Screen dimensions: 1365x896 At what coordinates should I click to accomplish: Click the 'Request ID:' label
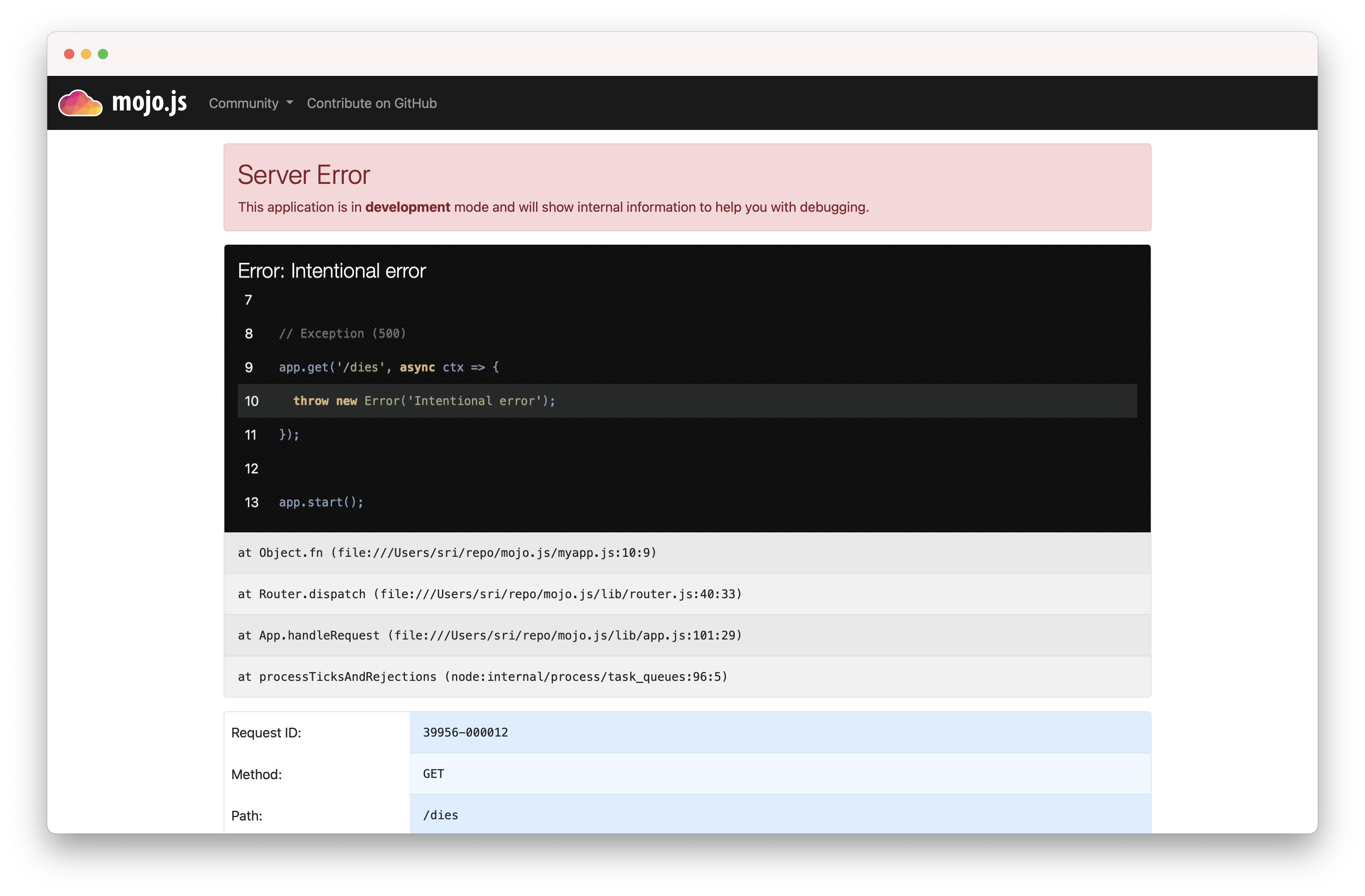coord(266,733)
